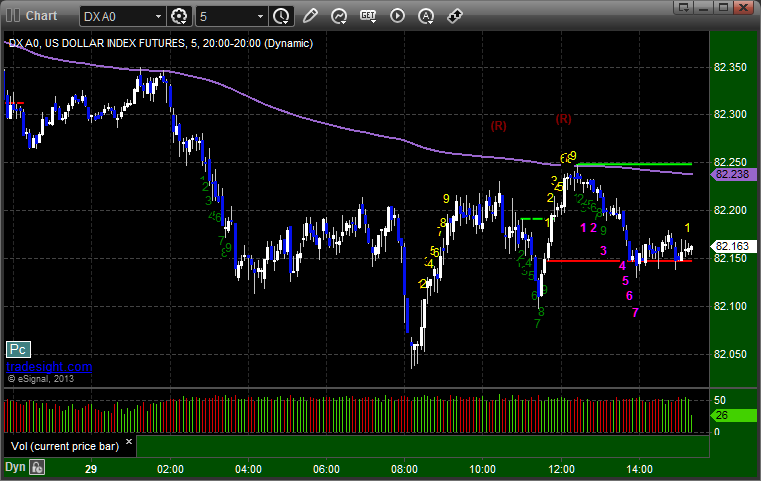This screenshot has width=761, height=481.
Task: Click the 08:00 time axis label
Action: tap(404, 469)
